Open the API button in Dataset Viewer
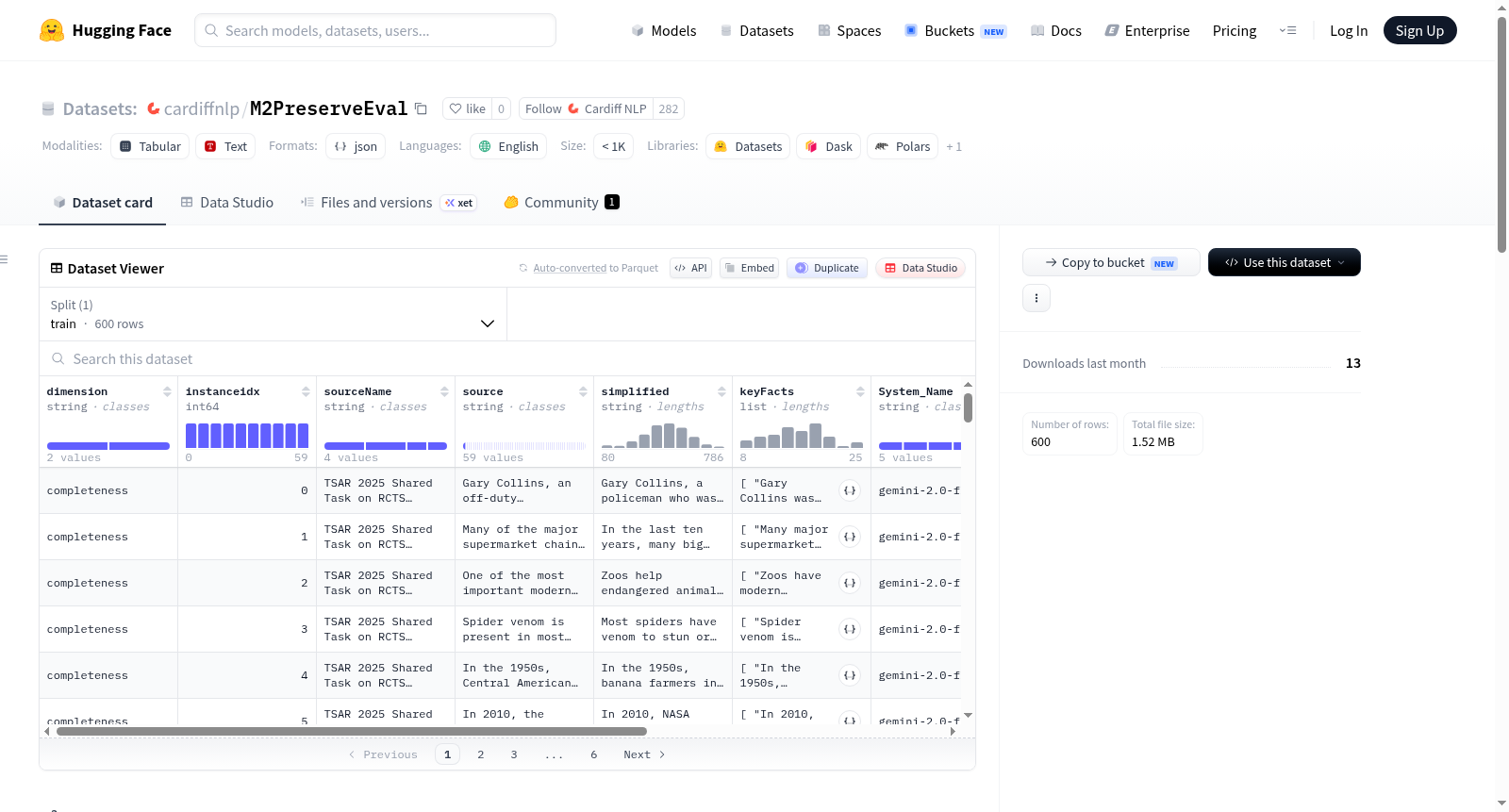This screenshot has height=812, width=1509. click(x=690, y=268)
